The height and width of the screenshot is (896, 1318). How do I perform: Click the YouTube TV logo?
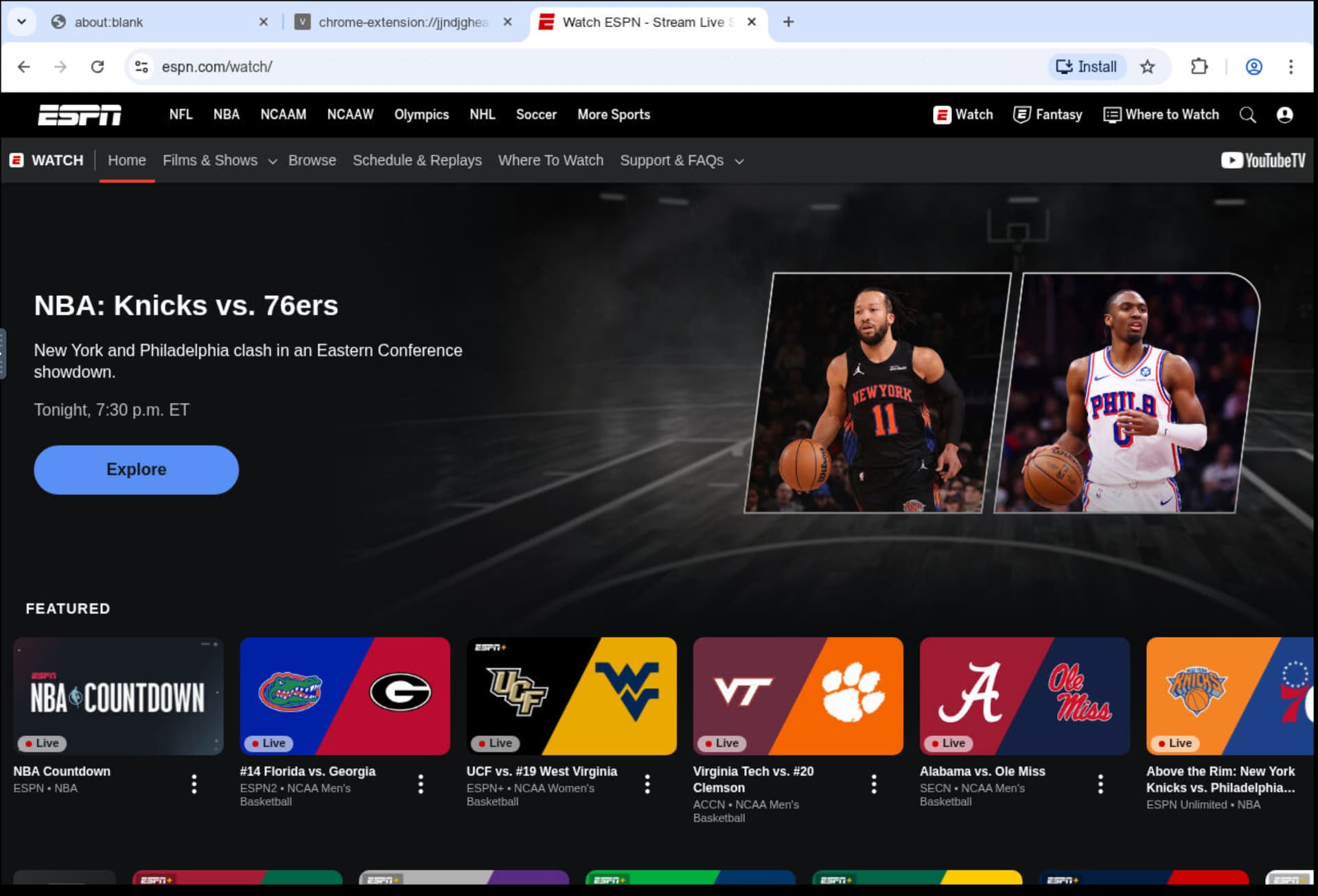pyautogui.click(x=1262, y=160)
